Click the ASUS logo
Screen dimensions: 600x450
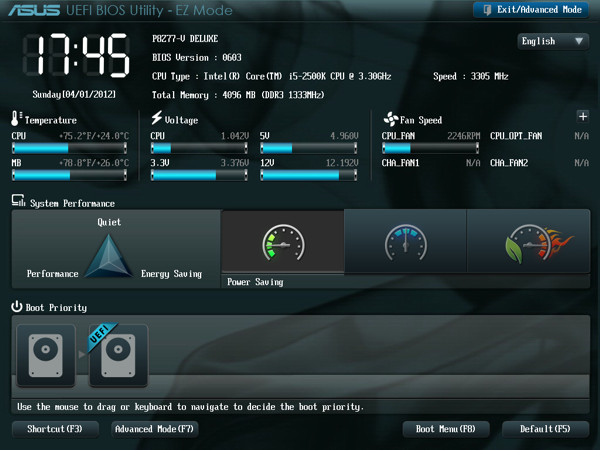[34, 10]
